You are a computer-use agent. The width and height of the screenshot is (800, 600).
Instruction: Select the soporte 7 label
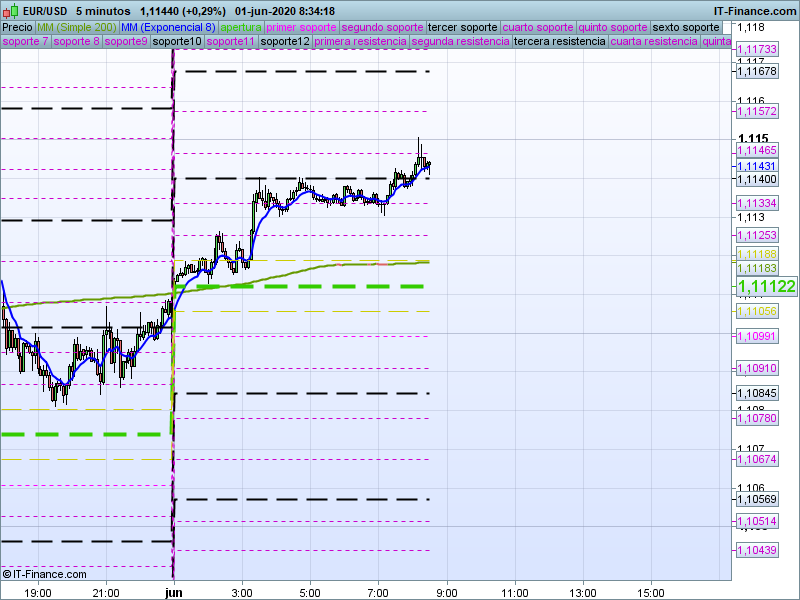pos(25,41)
